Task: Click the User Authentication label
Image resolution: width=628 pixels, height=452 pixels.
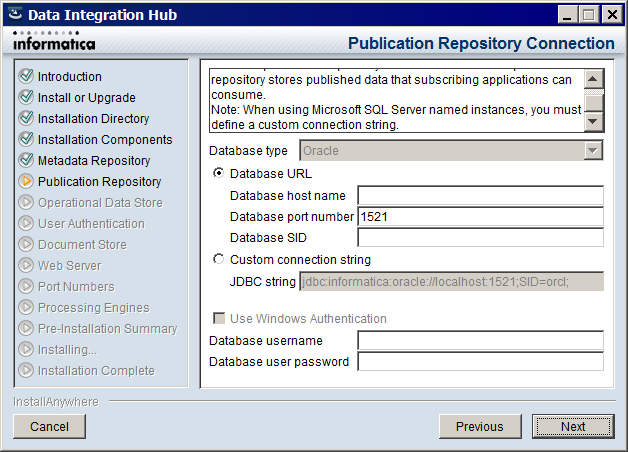Action: point(91,224)
